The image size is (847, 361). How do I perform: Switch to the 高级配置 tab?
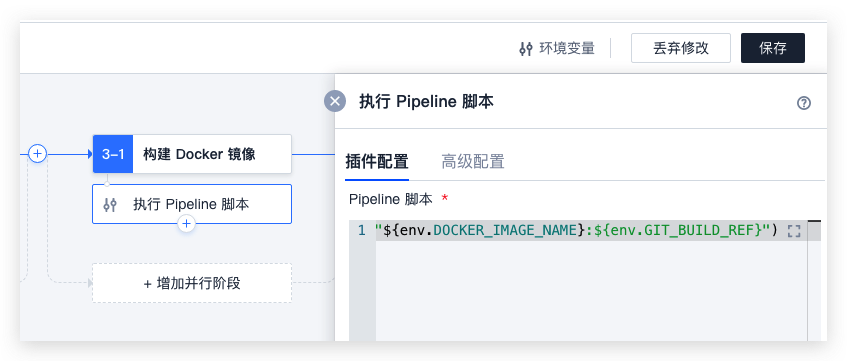(473, 162)
